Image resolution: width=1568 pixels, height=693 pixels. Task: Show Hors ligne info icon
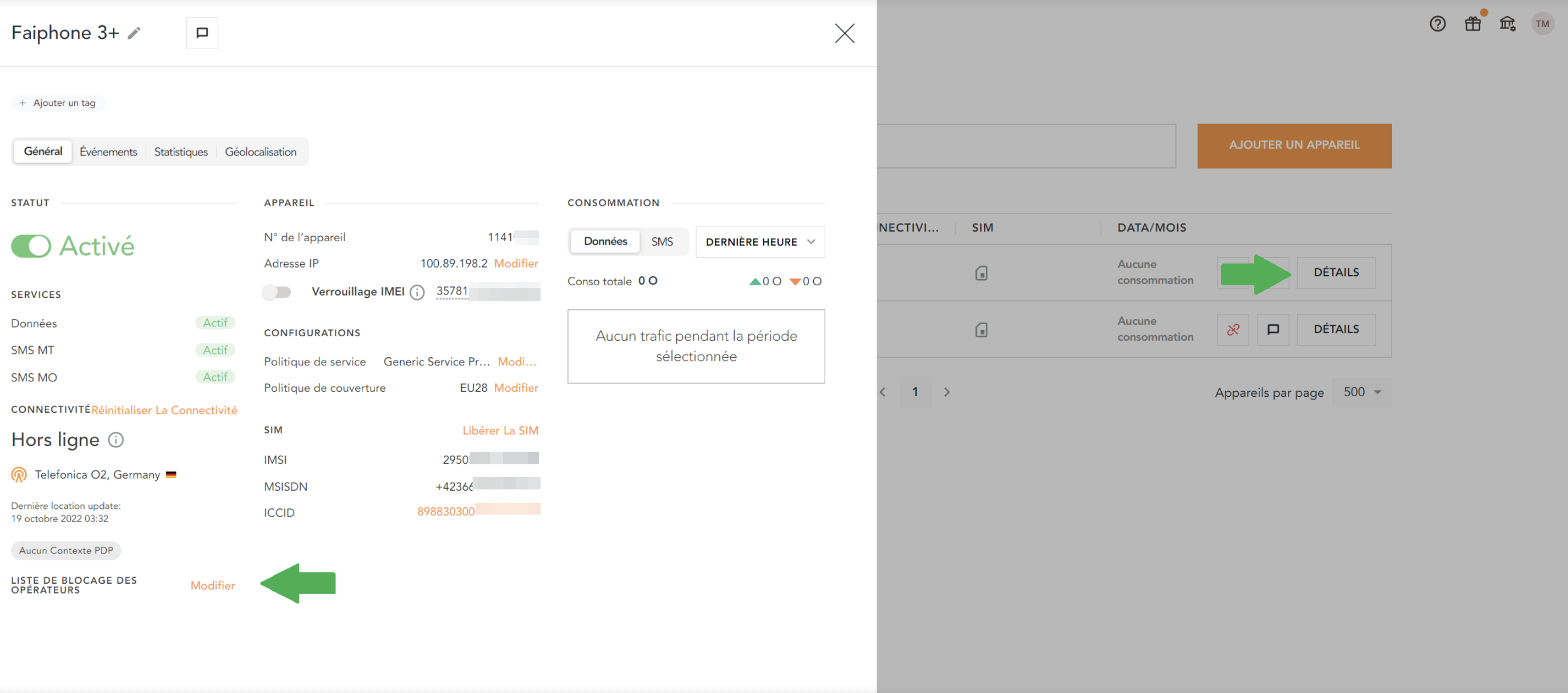tap(115, 439)
